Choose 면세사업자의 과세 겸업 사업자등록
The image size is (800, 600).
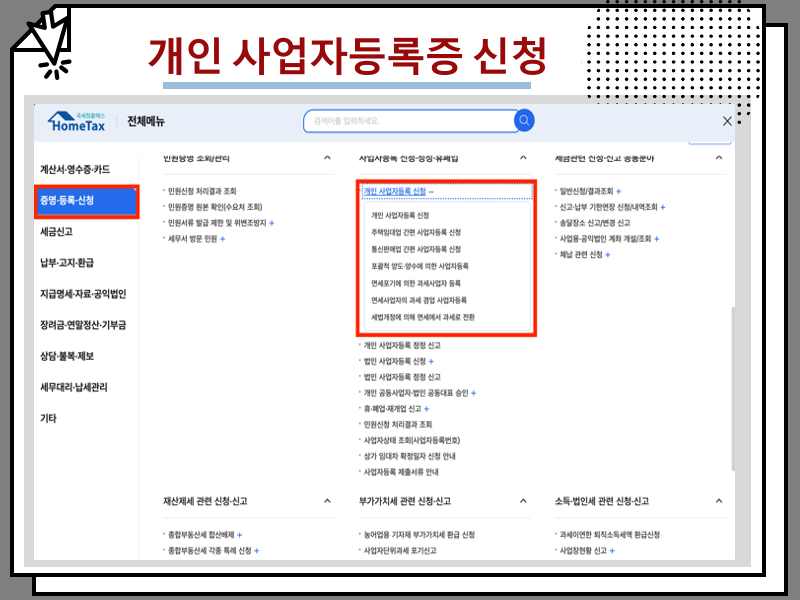coord(419,300)
